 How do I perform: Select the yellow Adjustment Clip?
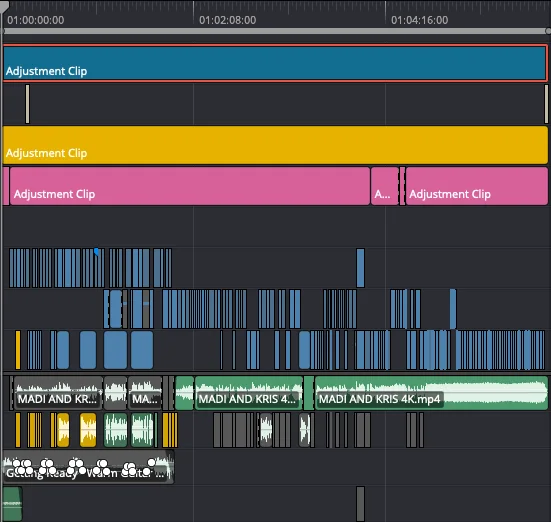point(275,145)
